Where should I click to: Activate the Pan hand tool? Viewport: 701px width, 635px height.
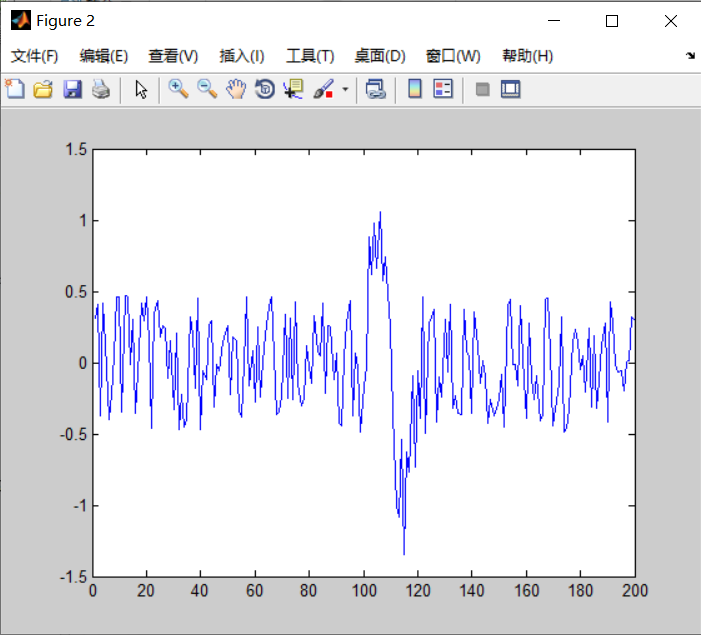(236, 89)
